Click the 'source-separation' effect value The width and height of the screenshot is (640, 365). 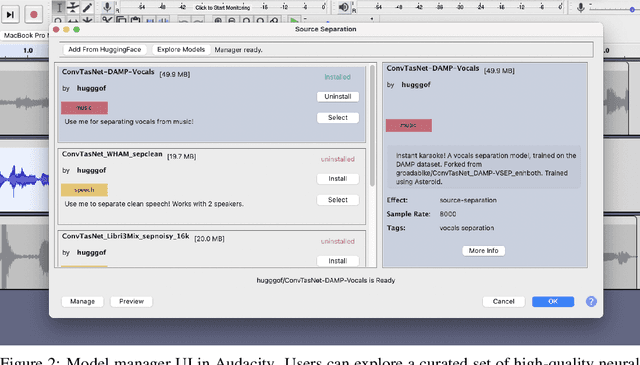[x=468, y=200]
